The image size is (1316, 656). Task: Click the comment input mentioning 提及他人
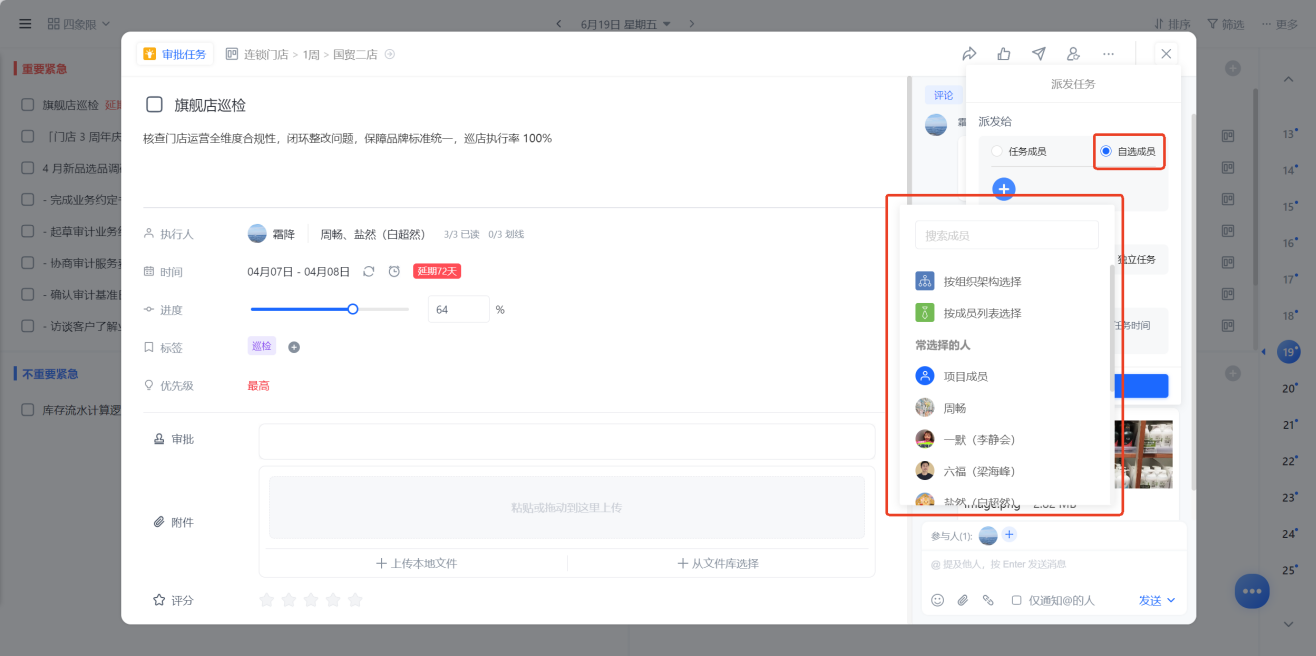(x=1054, y=564)
